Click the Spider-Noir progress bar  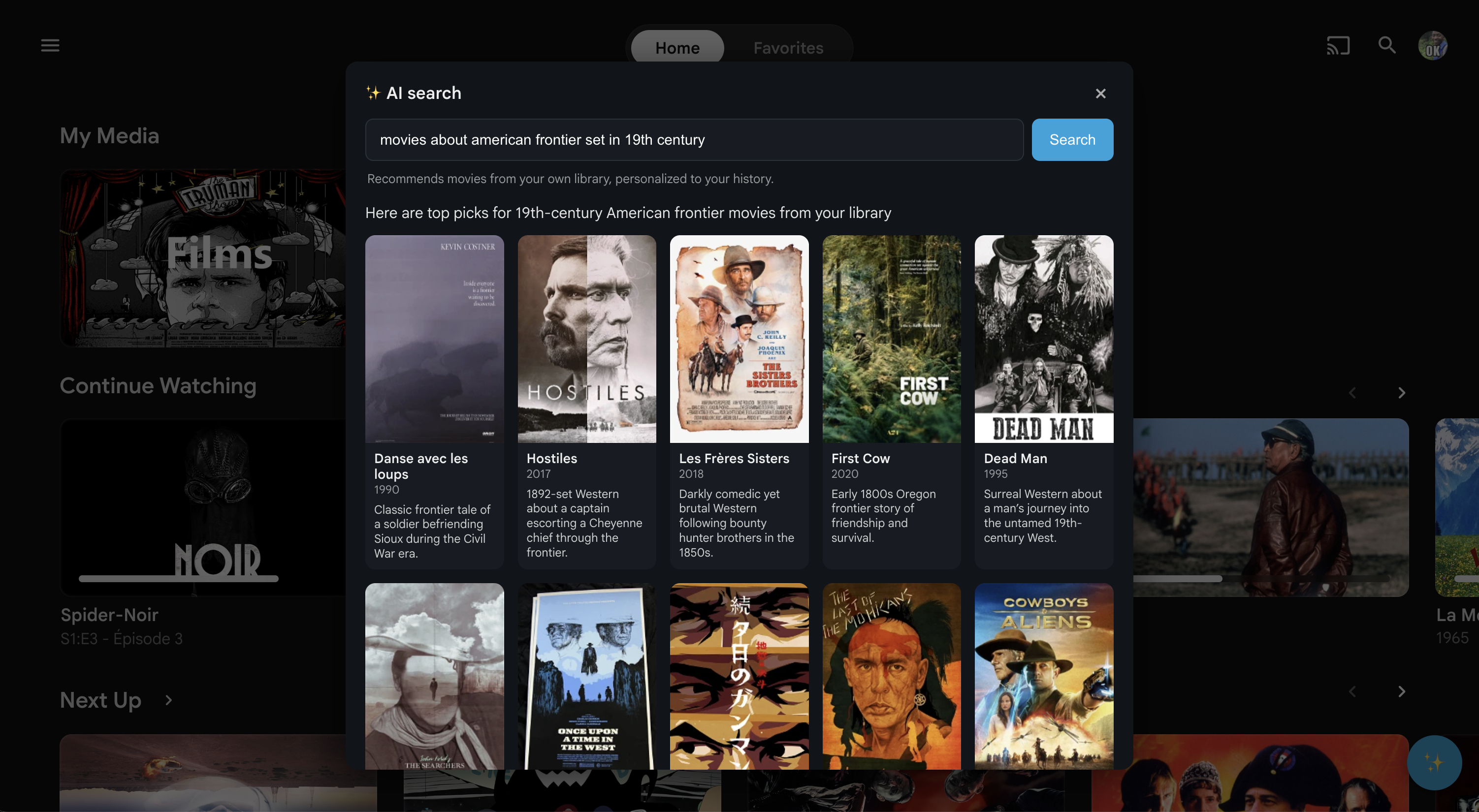pyautogui.click(x=179, y=578)
